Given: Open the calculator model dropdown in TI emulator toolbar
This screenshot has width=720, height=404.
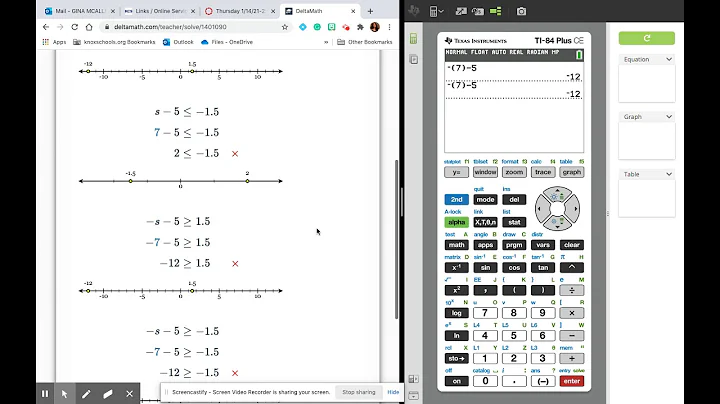Looking at the screenshot, I should [x=436, y=11].
